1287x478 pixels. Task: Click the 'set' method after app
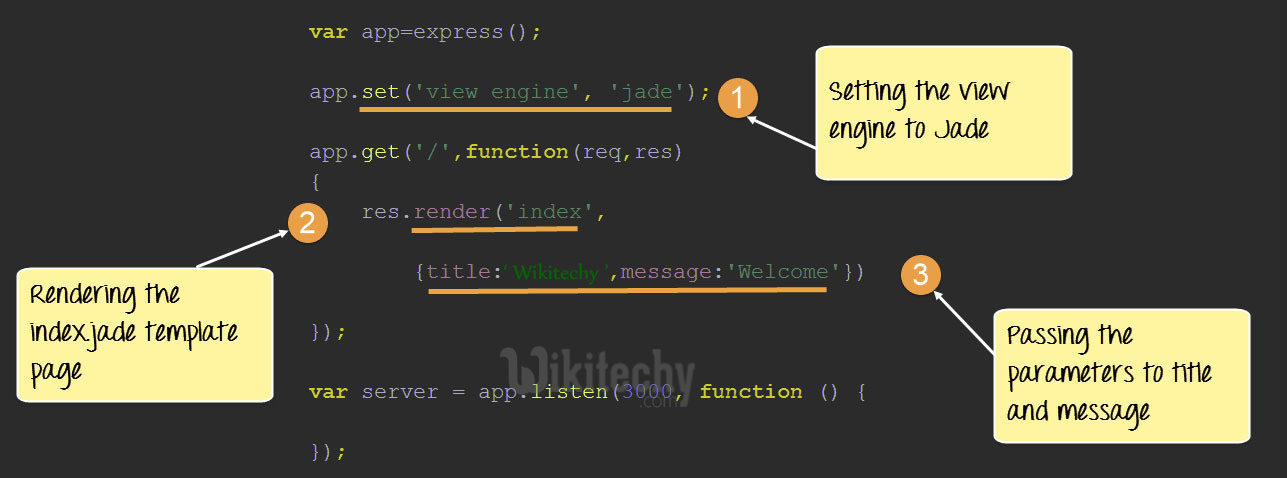380,92
